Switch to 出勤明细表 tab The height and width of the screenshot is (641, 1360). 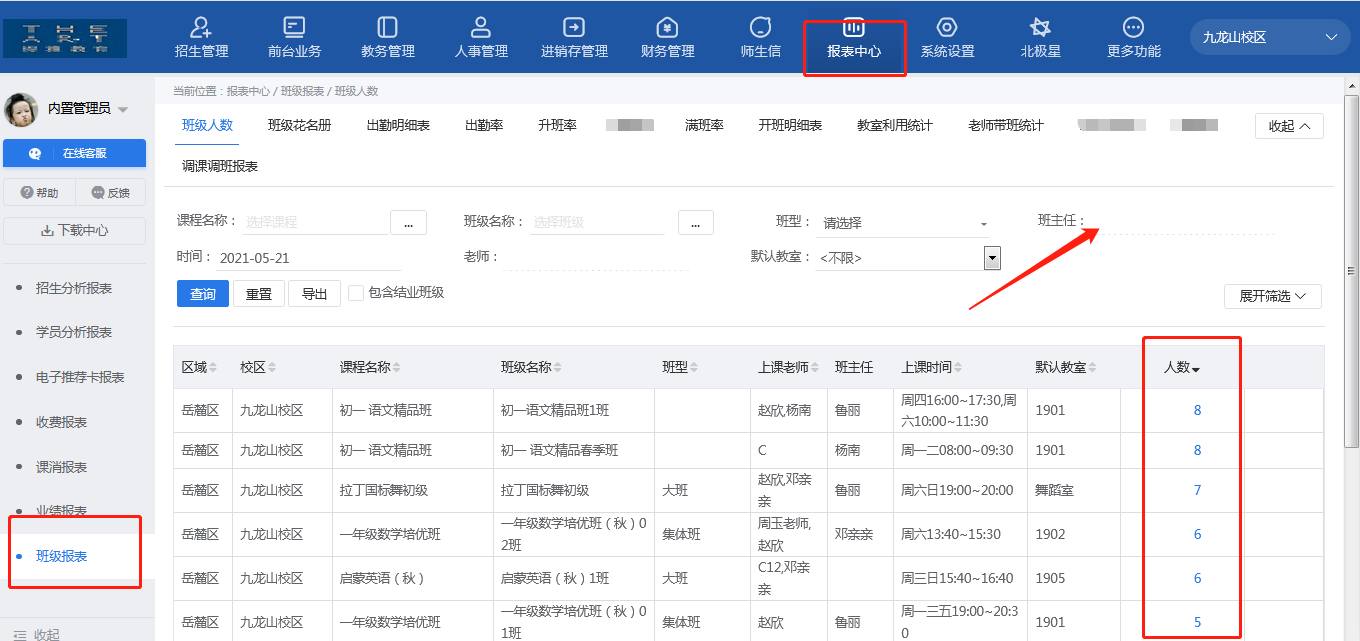tap(398, 125)
